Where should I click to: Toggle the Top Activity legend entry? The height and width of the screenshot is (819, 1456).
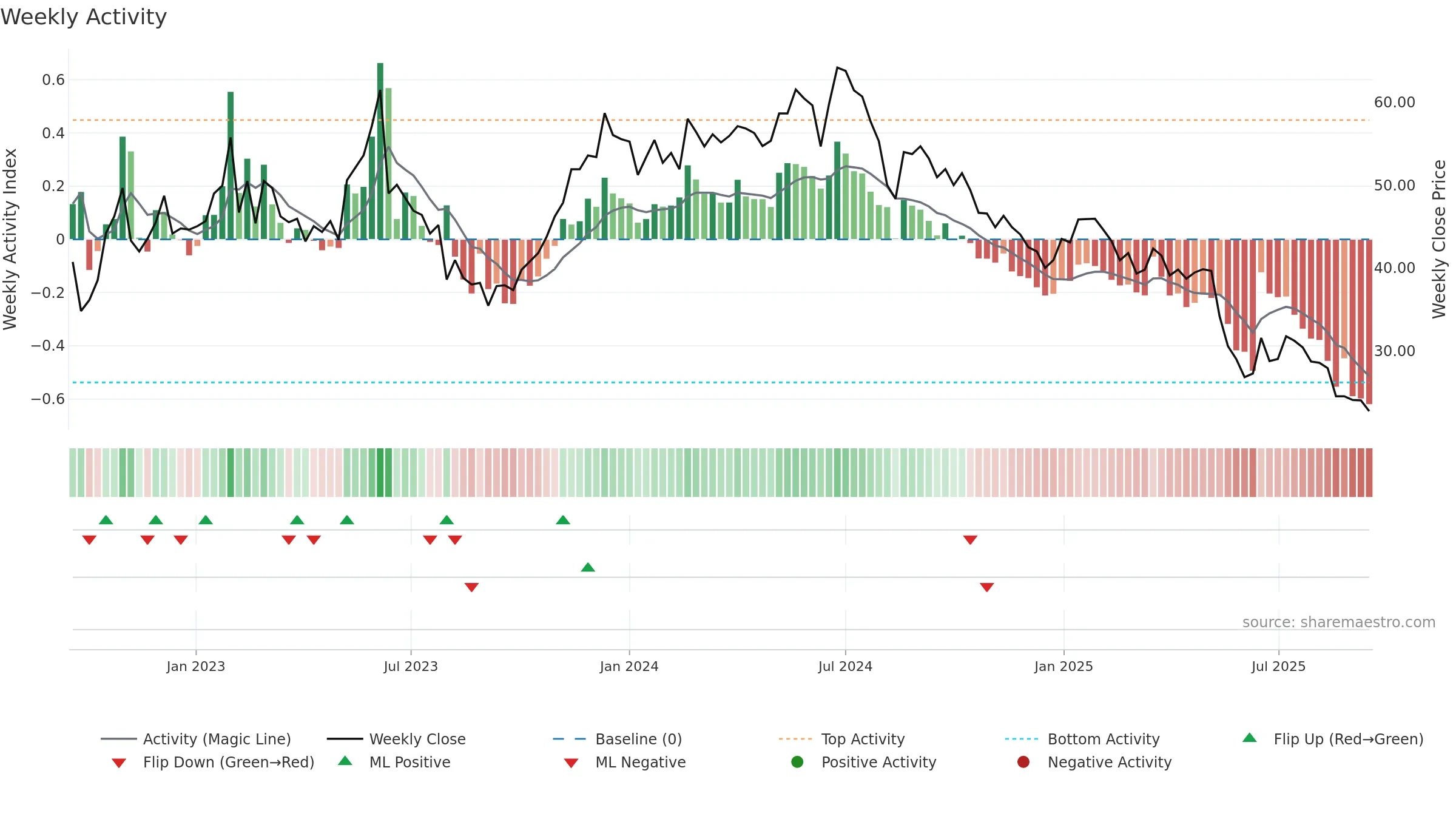pyautogui.click(x=841, y=739)
